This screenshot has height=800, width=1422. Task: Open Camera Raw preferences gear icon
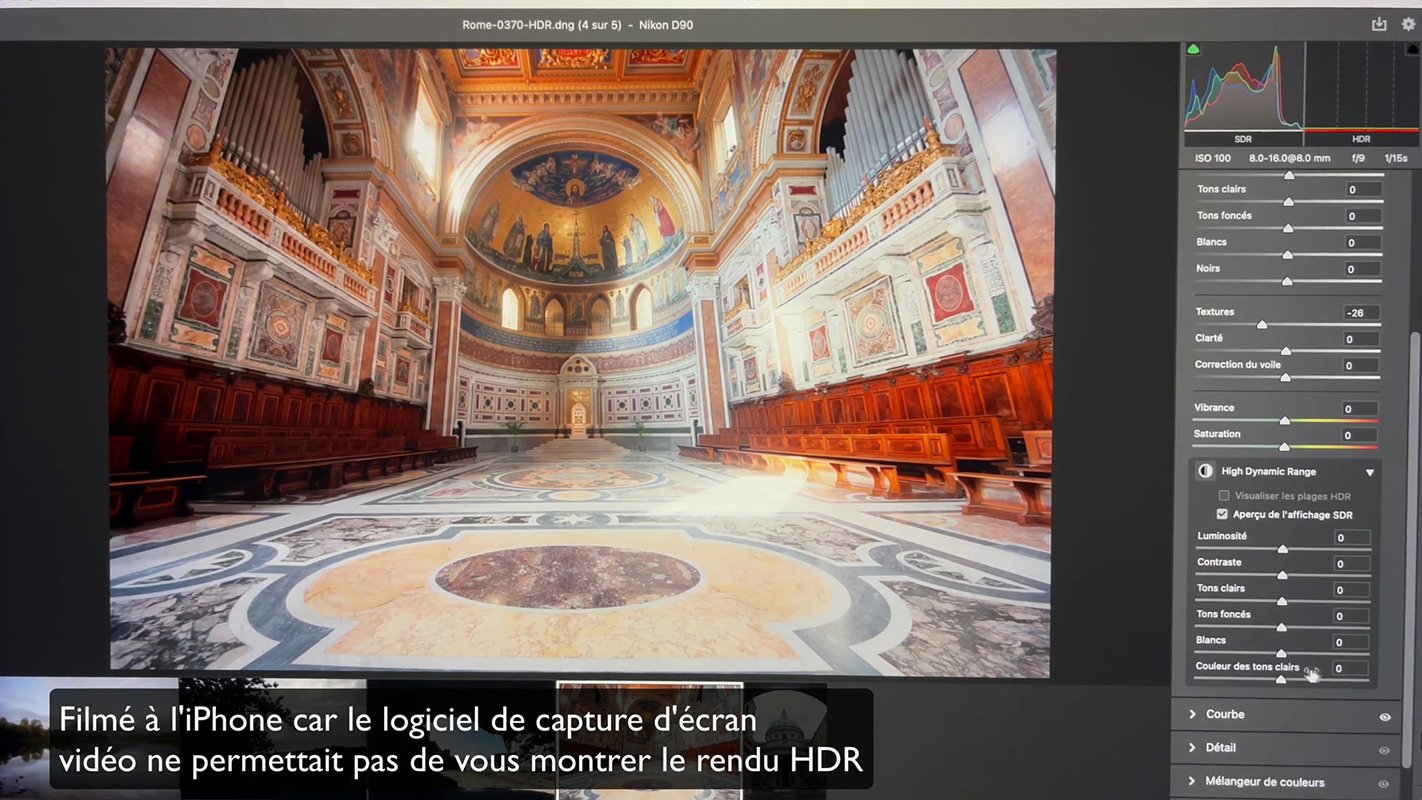[x=1408, y=24]
